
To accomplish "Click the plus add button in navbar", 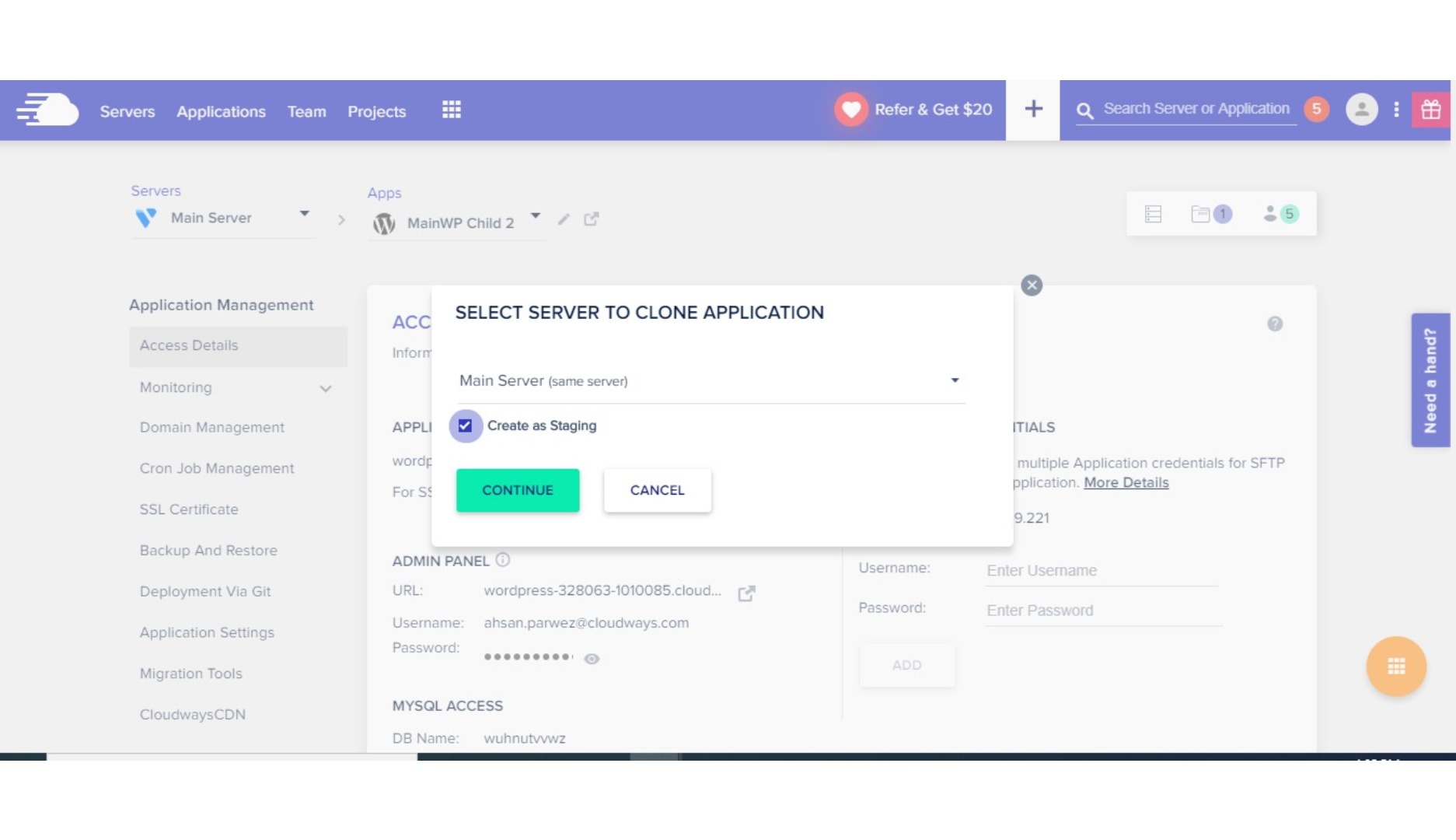I will (1033, 109).
